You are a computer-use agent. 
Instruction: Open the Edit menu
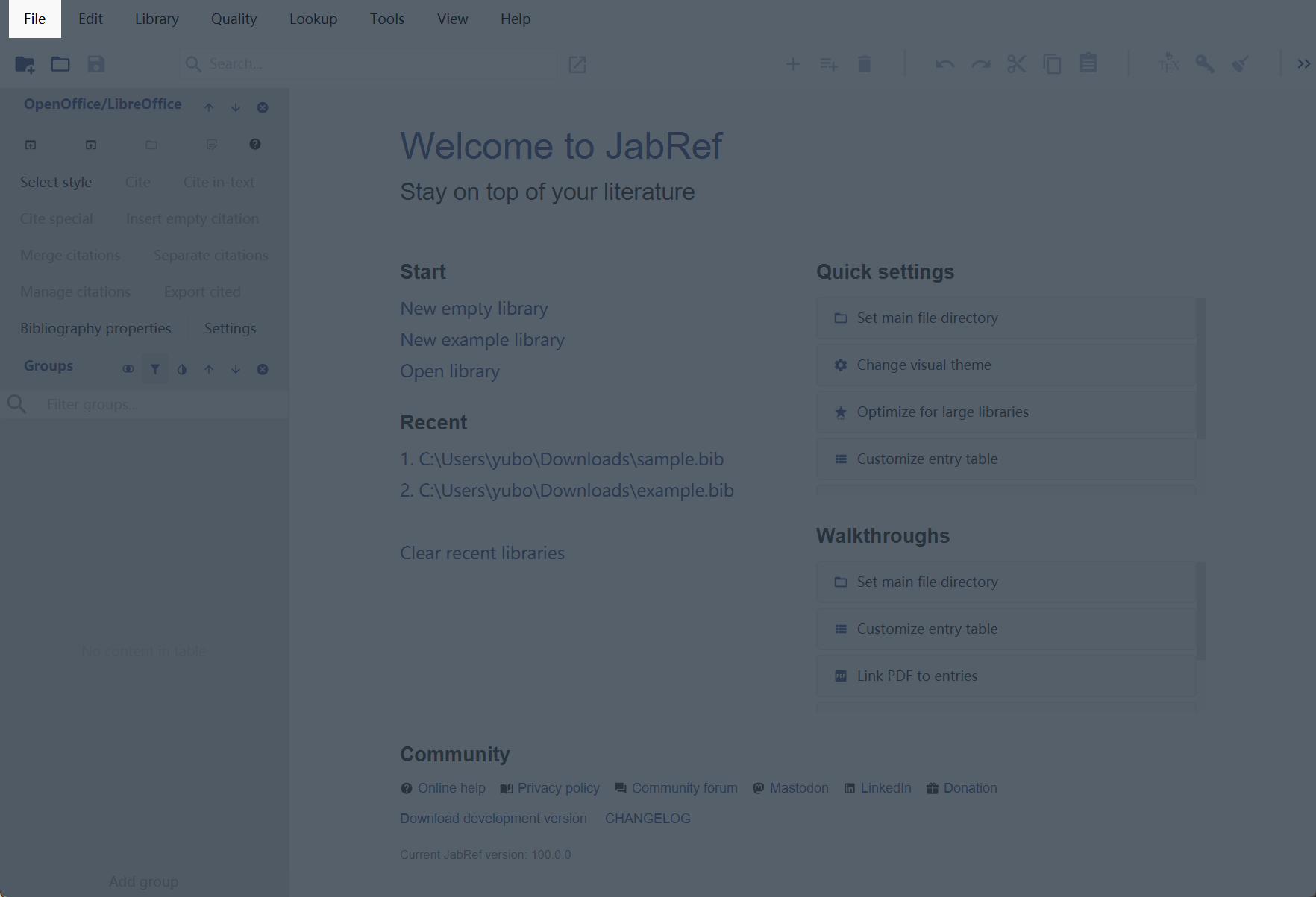pos(90,19)
